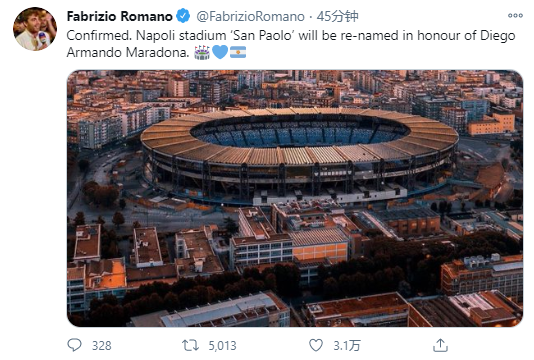Open the three-dot more options menu
Image resolution: width=534 pixels, height=360 pixels.
pos(515,15)
